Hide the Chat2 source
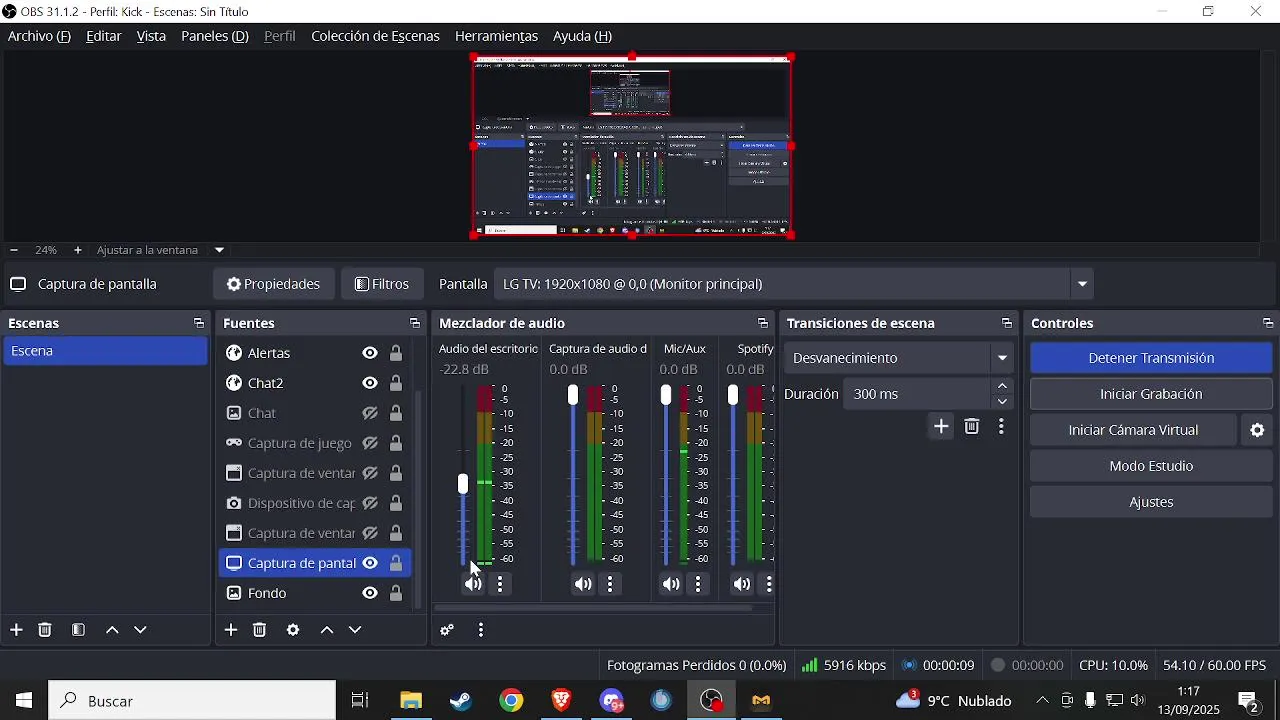 [370, 383]
